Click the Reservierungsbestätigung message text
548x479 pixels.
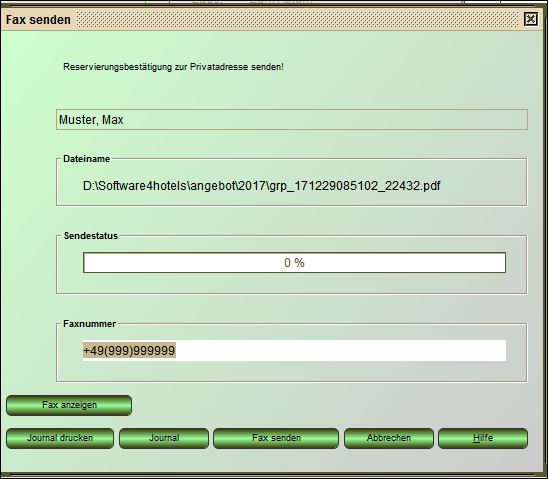(x=173, y=67)
